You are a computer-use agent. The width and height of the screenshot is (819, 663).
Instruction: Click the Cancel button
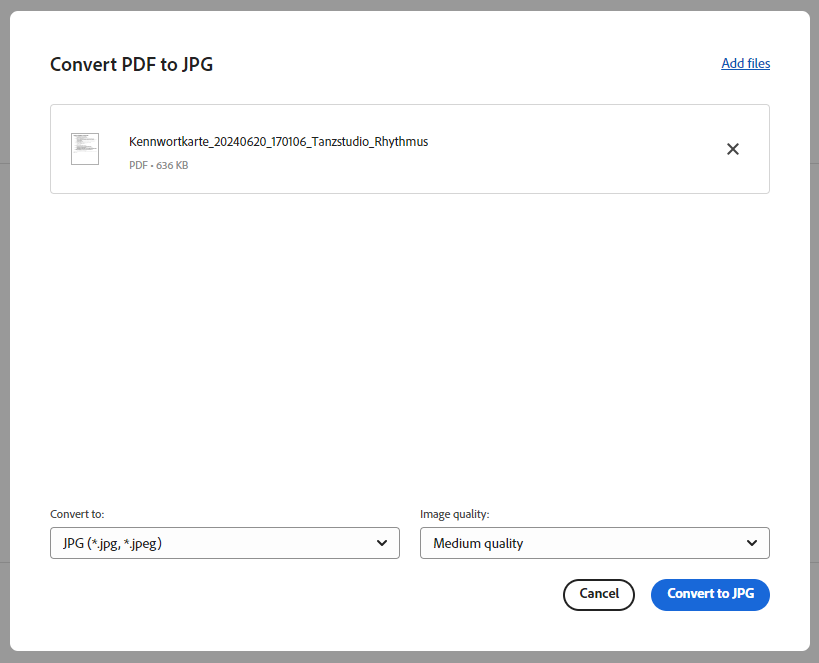click(x=599, y=595)
